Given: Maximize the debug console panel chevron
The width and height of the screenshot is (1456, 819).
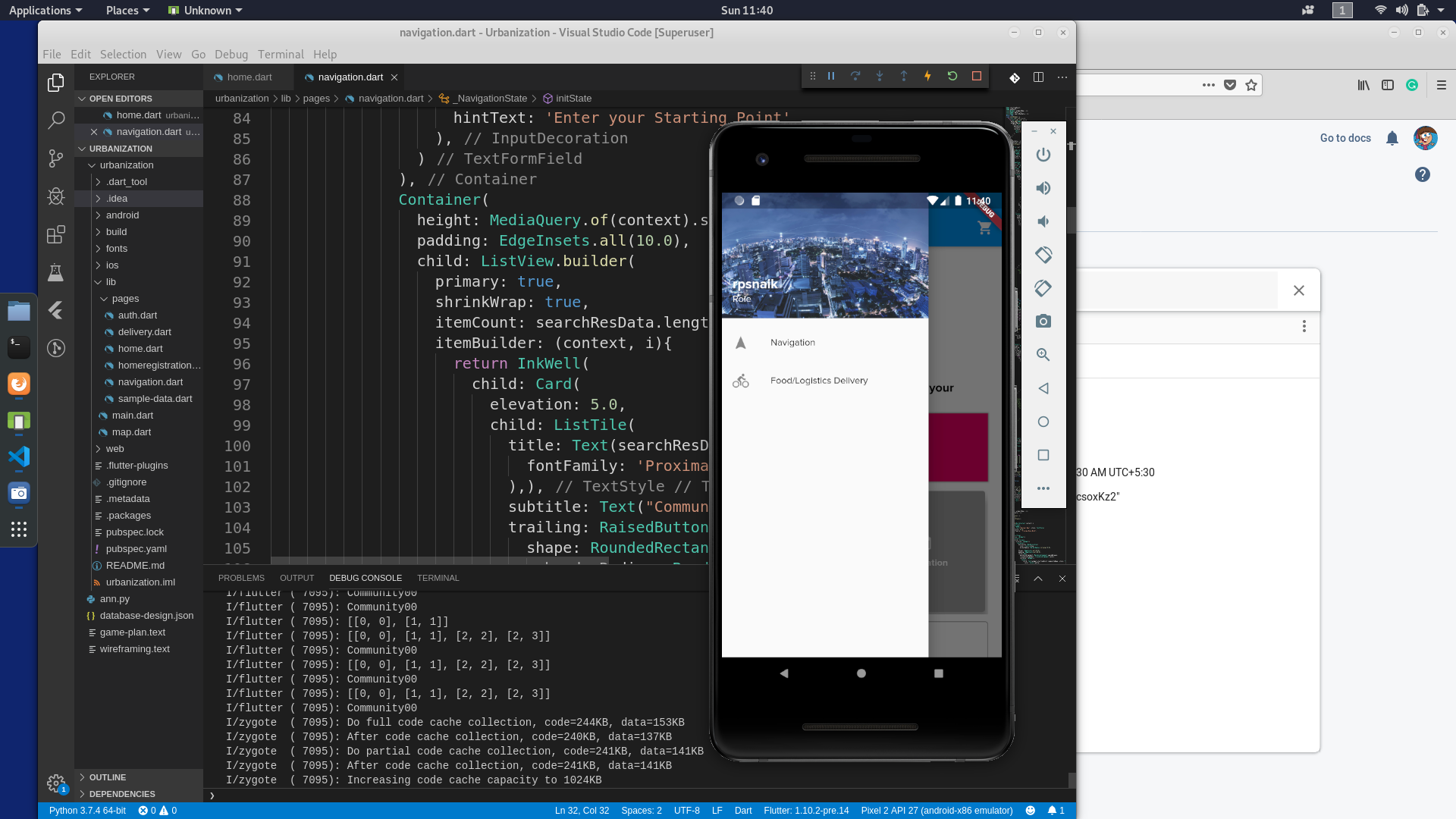Looking at the screenshot, I should tap(1038, 579).
